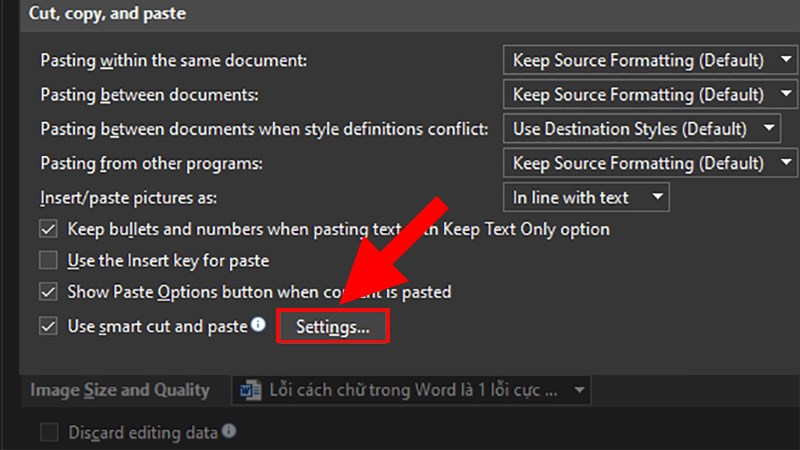Open Pasting within the same document dropdown
The height and width of the screenshot is (450, 800).
(650, 60)
